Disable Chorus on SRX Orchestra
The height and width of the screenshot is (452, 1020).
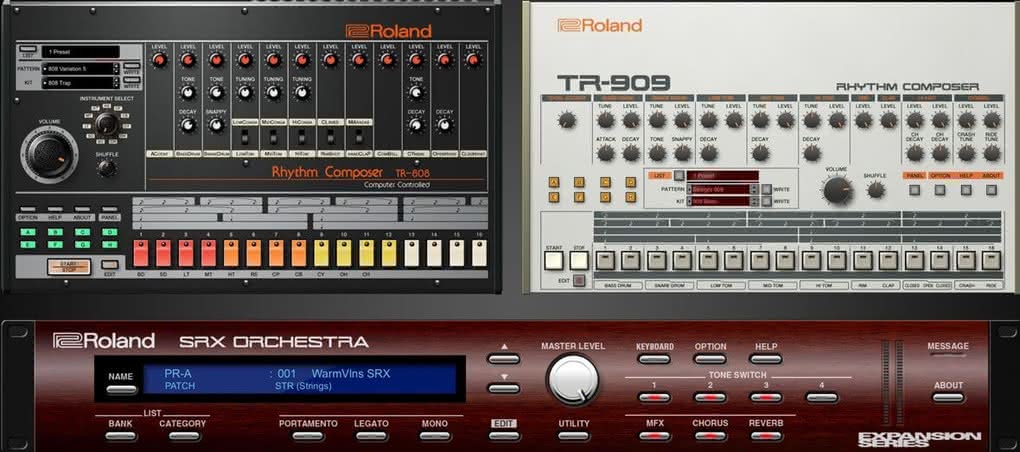[x=710, y=436]
